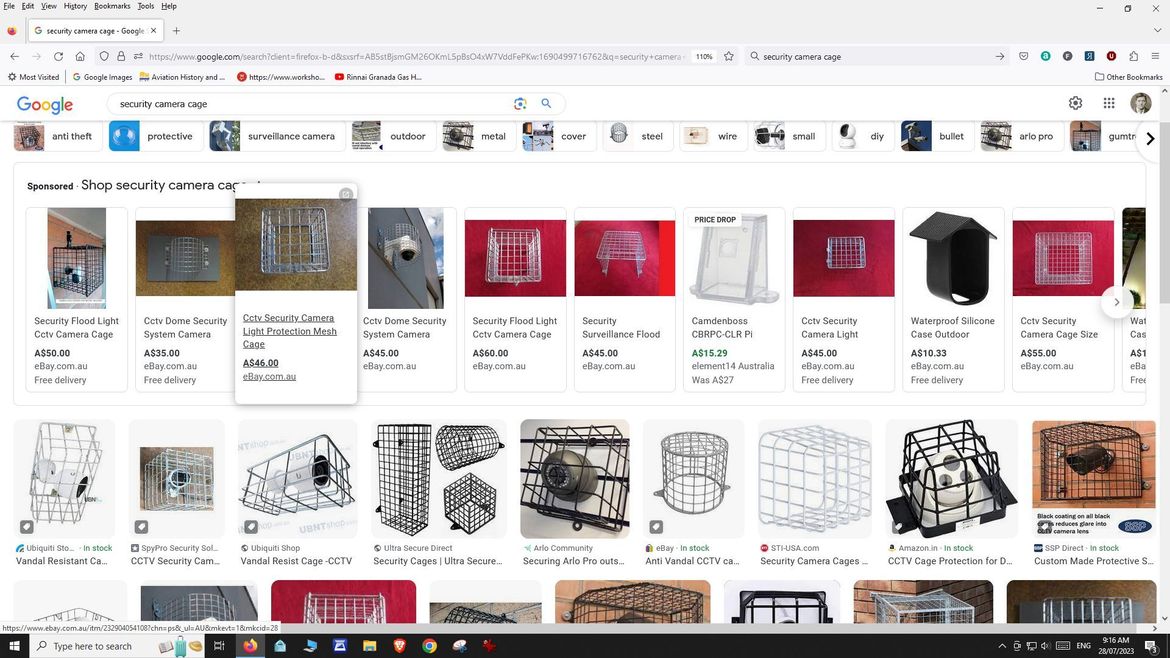Save page to Pocket
Screen dimensions: 1170x658
(x=1023, y=57)
